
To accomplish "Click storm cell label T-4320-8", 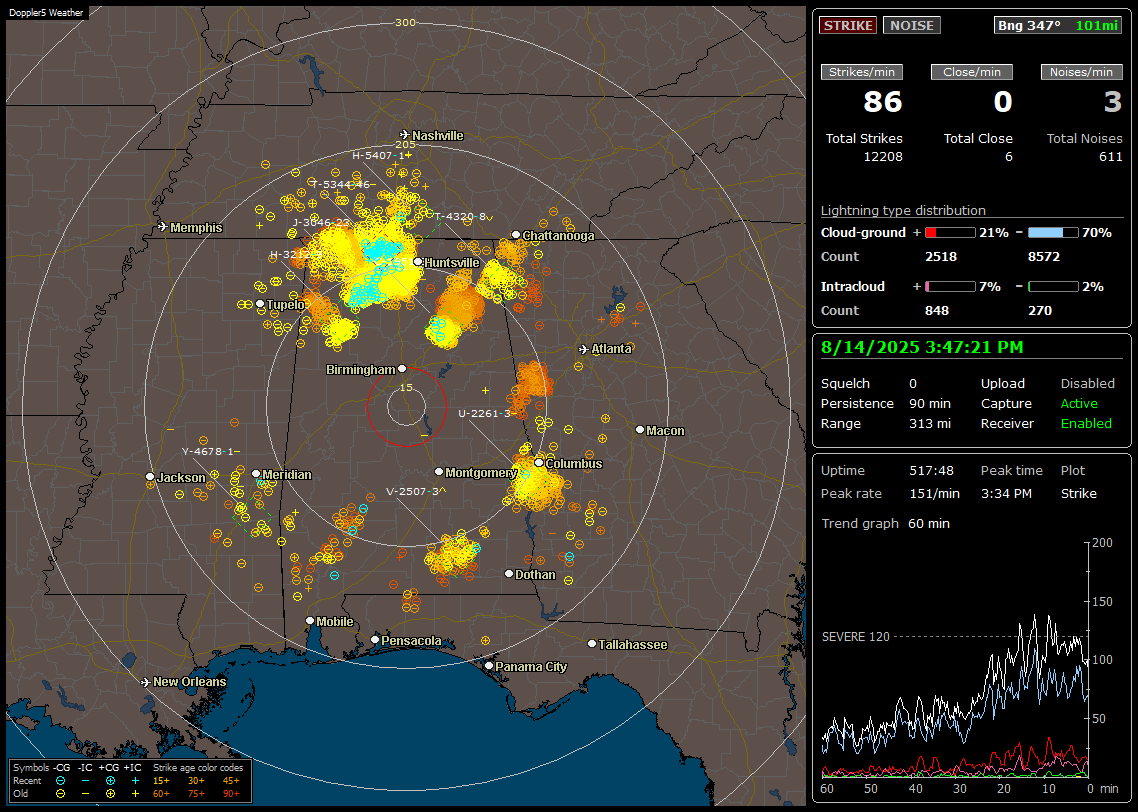I will tap(460, 216).
